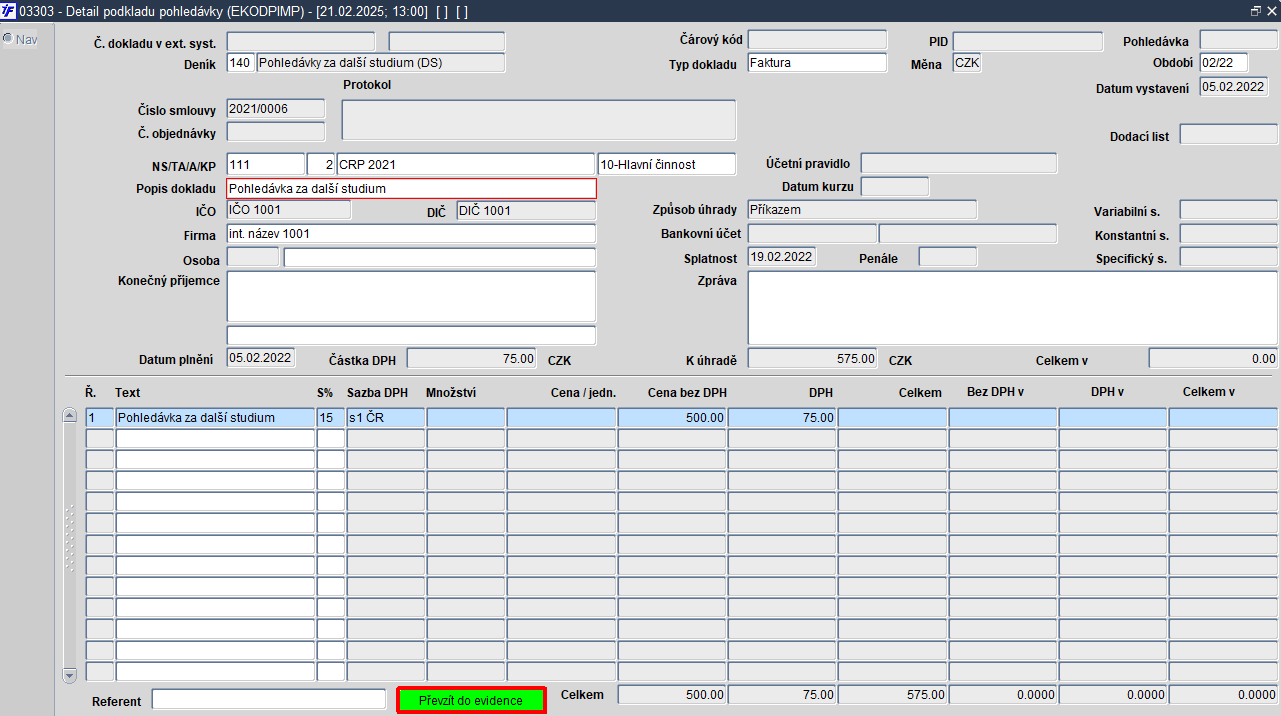
Task: Click the Sazba DPH cell s1 ČR
Action: (x=385, y=417)
